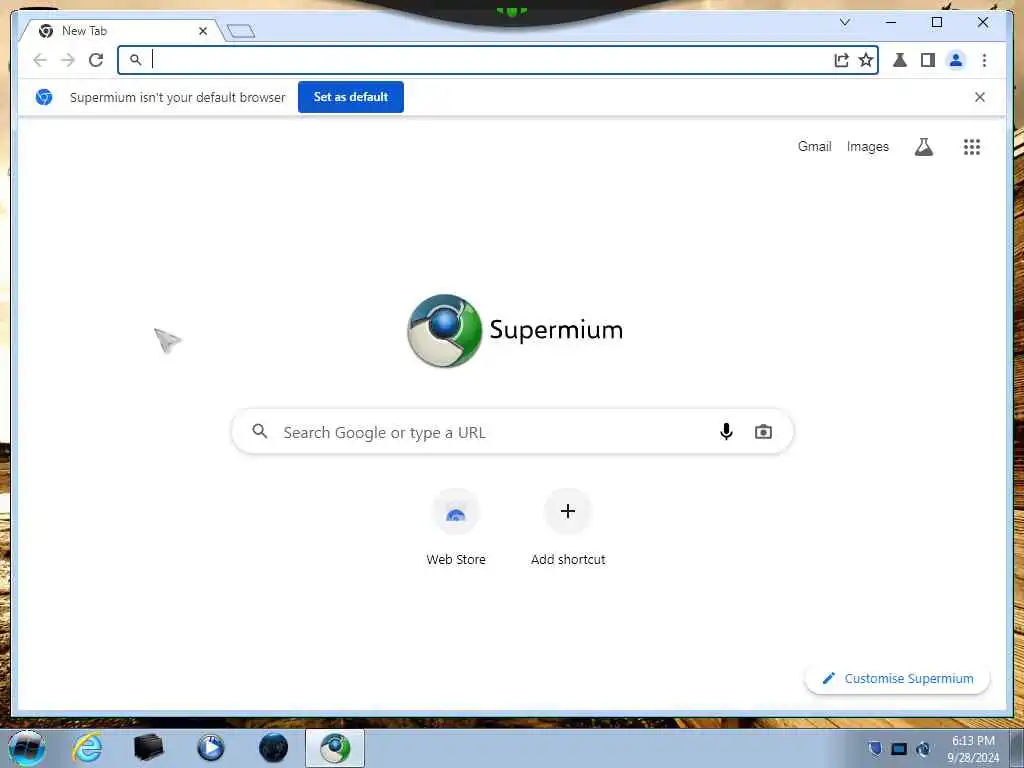Open the clock showing 6:13 PM
The height and width of the screenshot is (768, 1024).
point(973,749)
